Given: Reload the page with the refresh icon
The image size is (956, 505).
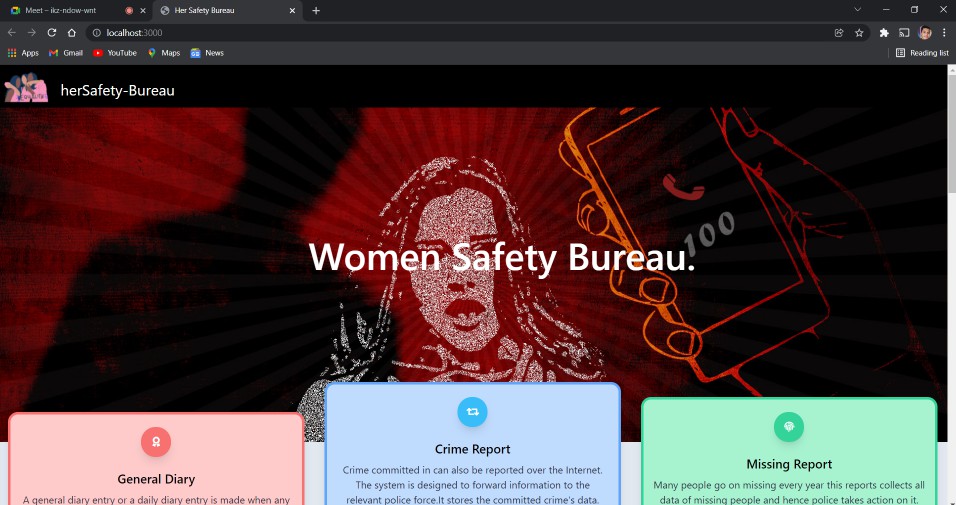Looking at the screenshot, I should point(52,32).
